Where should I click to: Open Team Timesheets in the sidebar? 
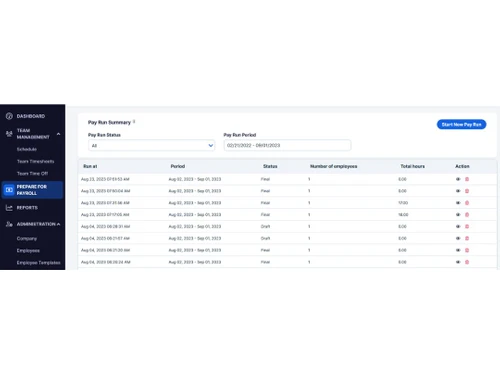click(x=35, y=161)
